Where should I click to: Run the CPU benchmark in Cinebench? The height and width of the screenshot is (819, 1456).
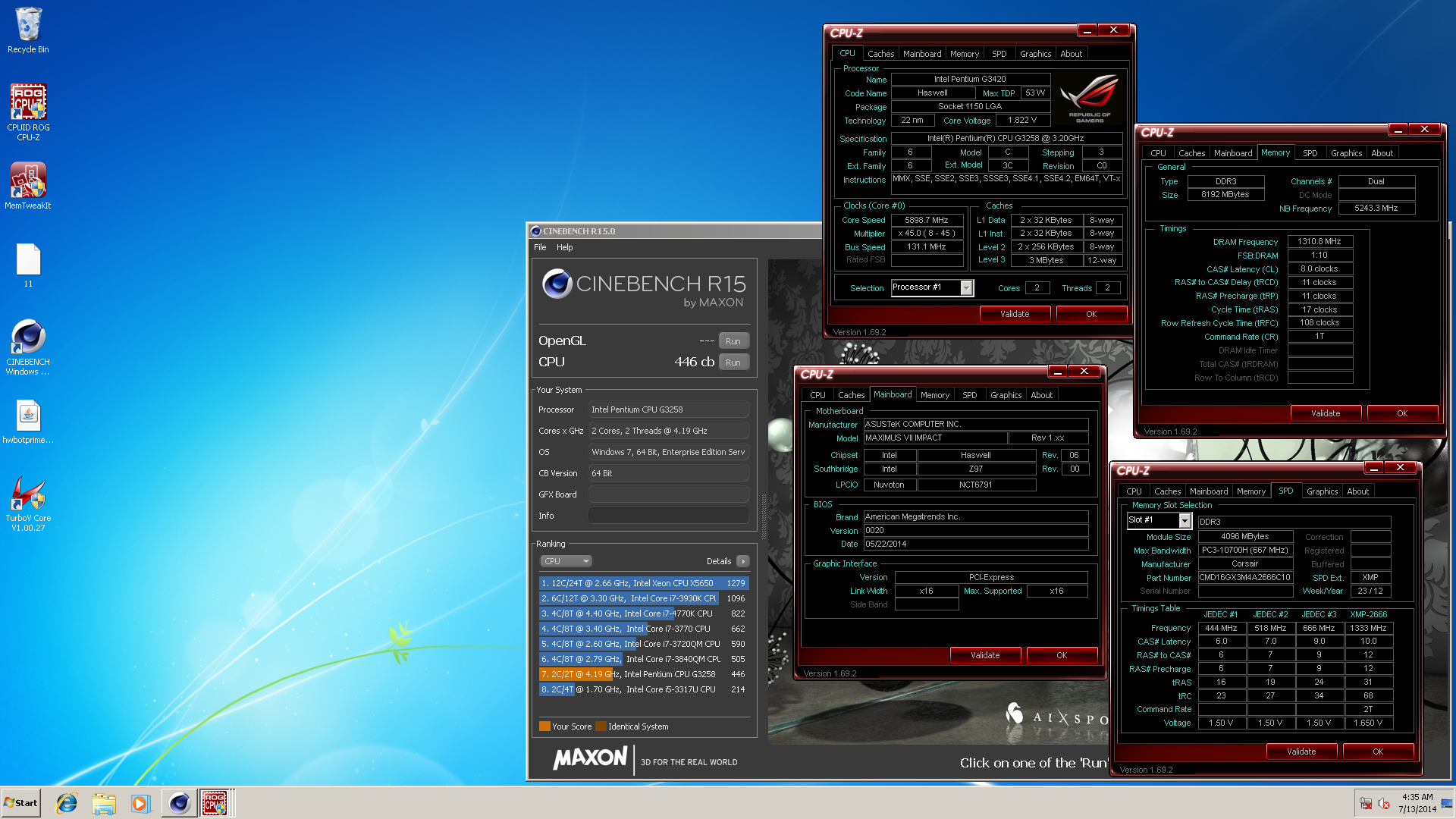pos(733,362)
